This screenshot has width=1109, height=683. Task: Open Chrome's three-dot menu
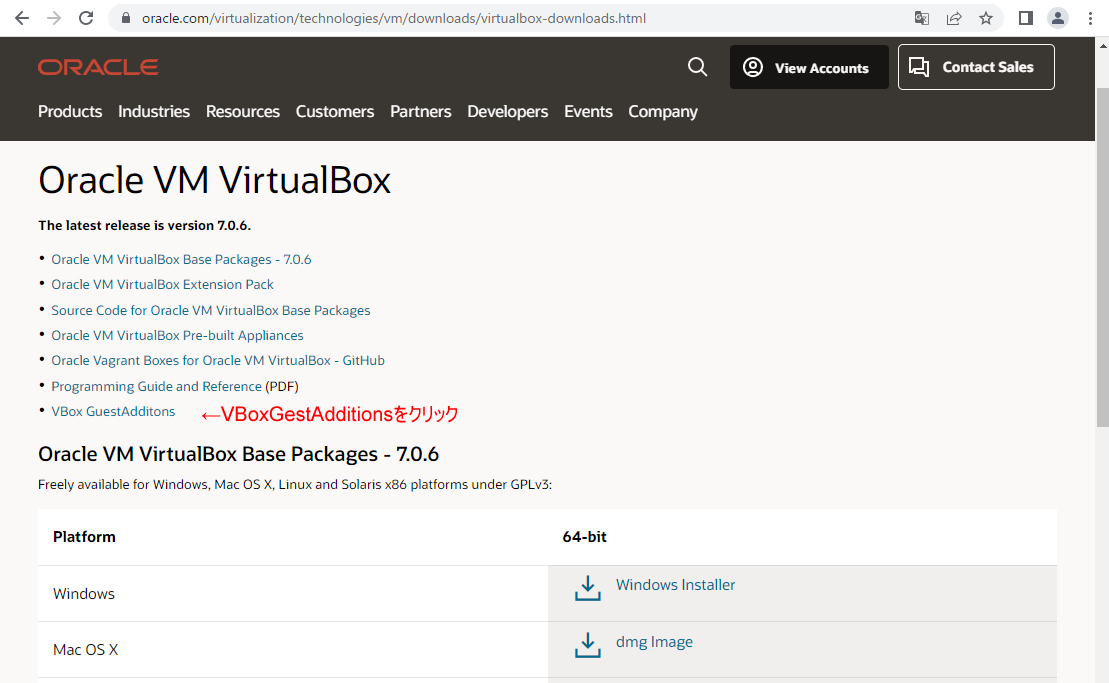(1090, 18)
